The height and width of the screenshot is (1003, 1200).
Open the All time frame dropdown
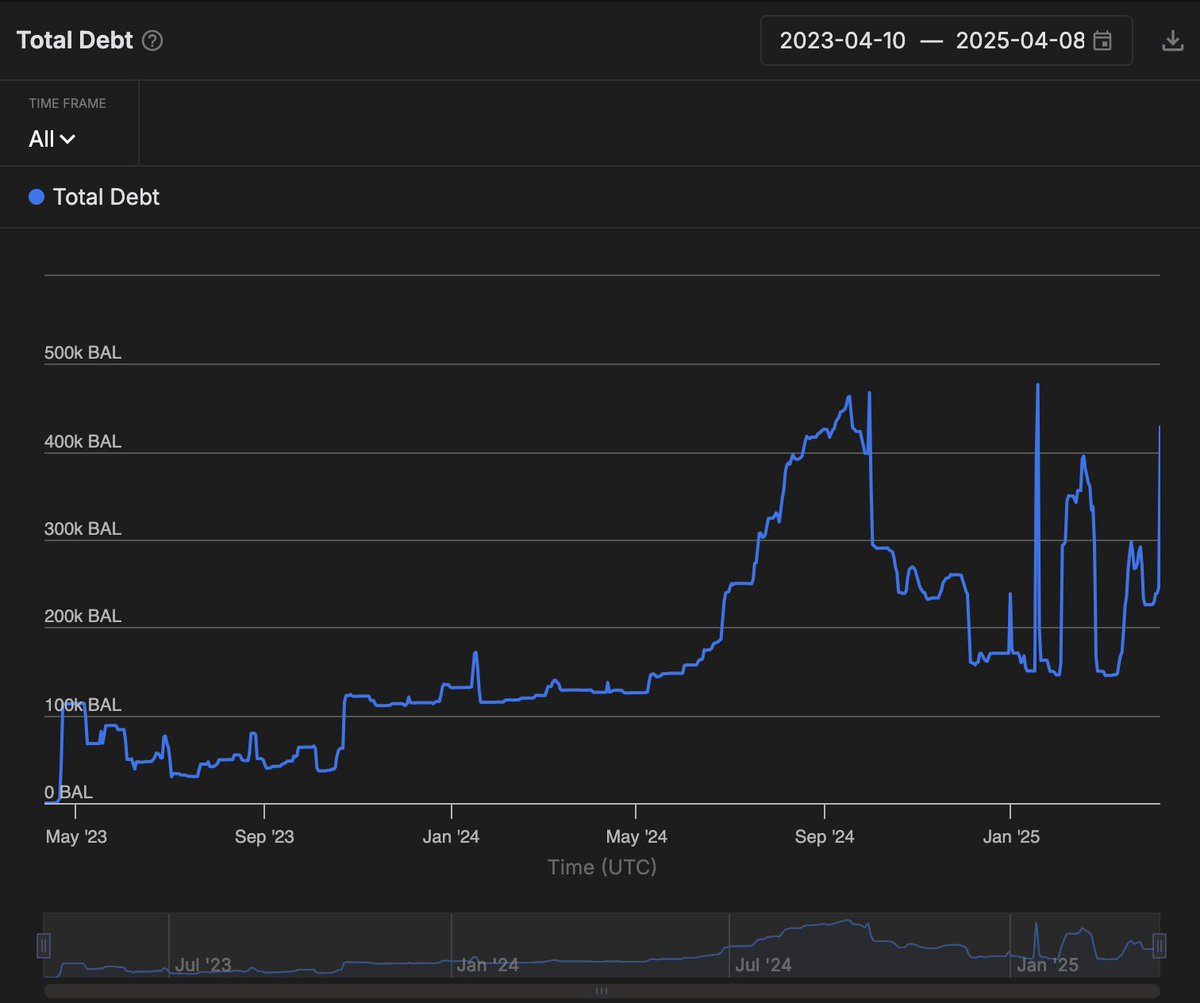(x=52, y=139)
